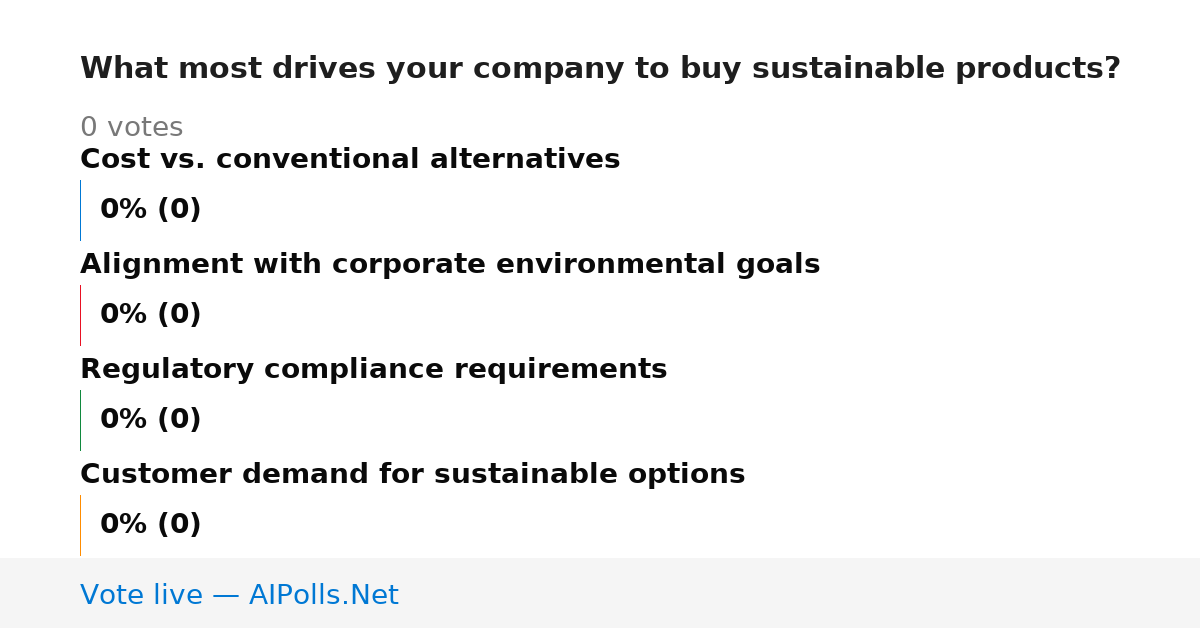Click the red bar under Alignment option

80,315
